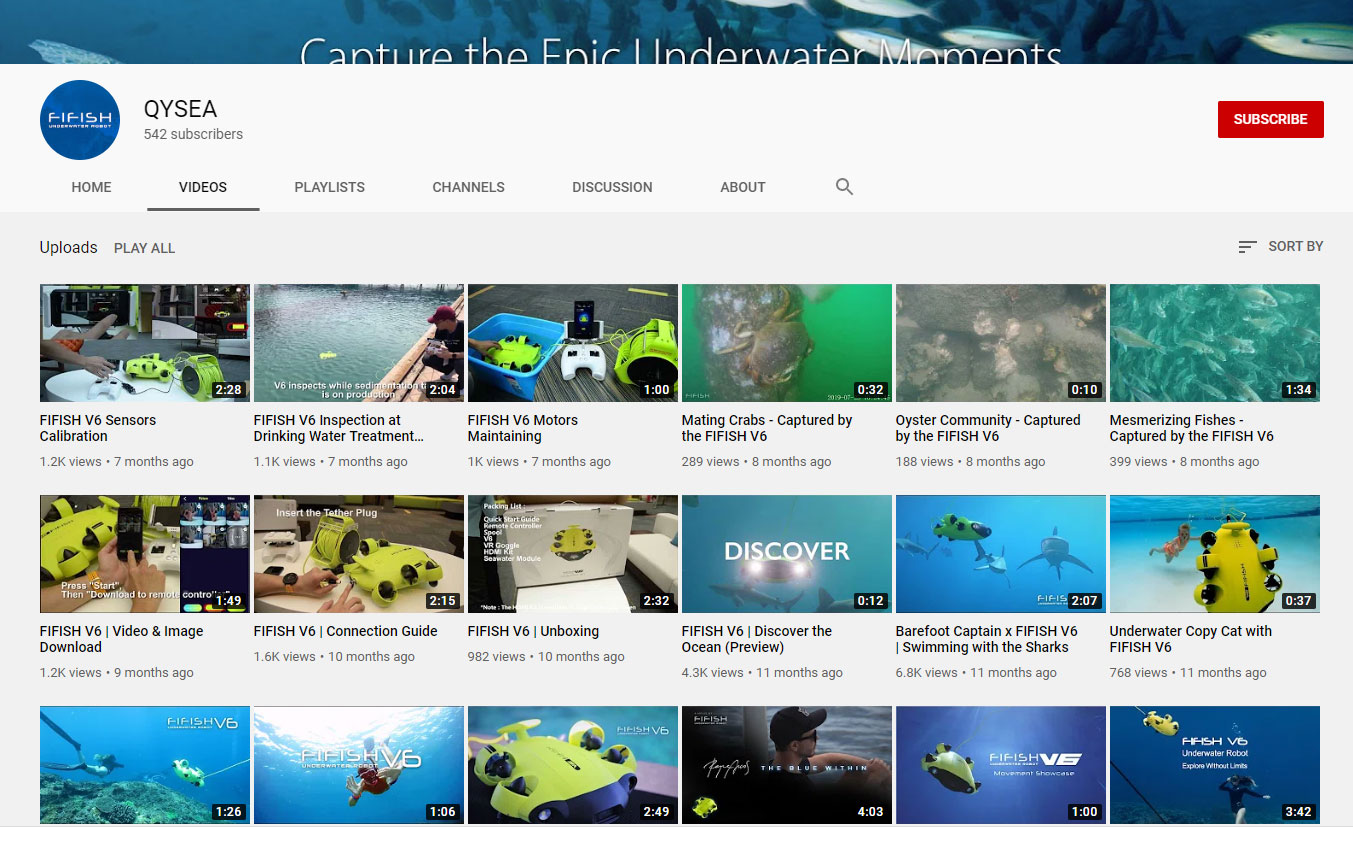The height and width of the screenshot is (846, 1353).
Task: Open FIFISH V6 Unboxing title link
Action: pyautogui.click(x=534, y=631)
